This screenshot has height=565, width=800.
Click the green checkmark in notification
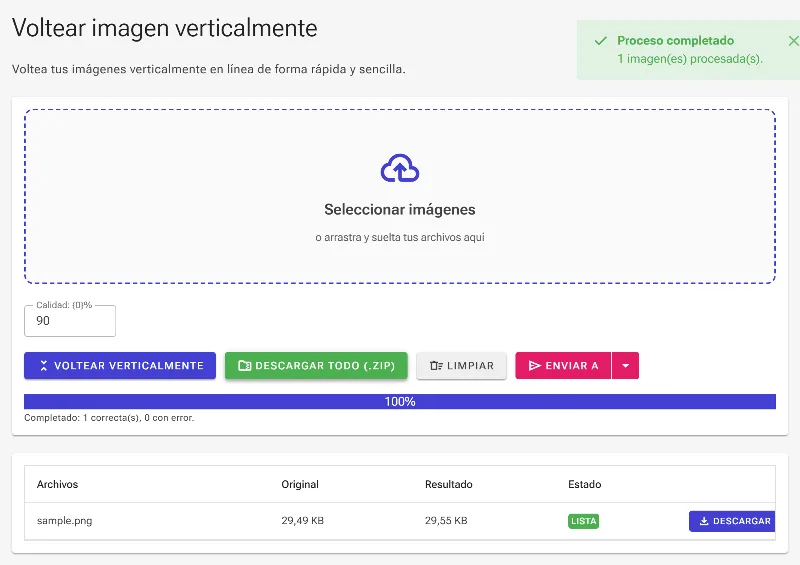point(601,41)
